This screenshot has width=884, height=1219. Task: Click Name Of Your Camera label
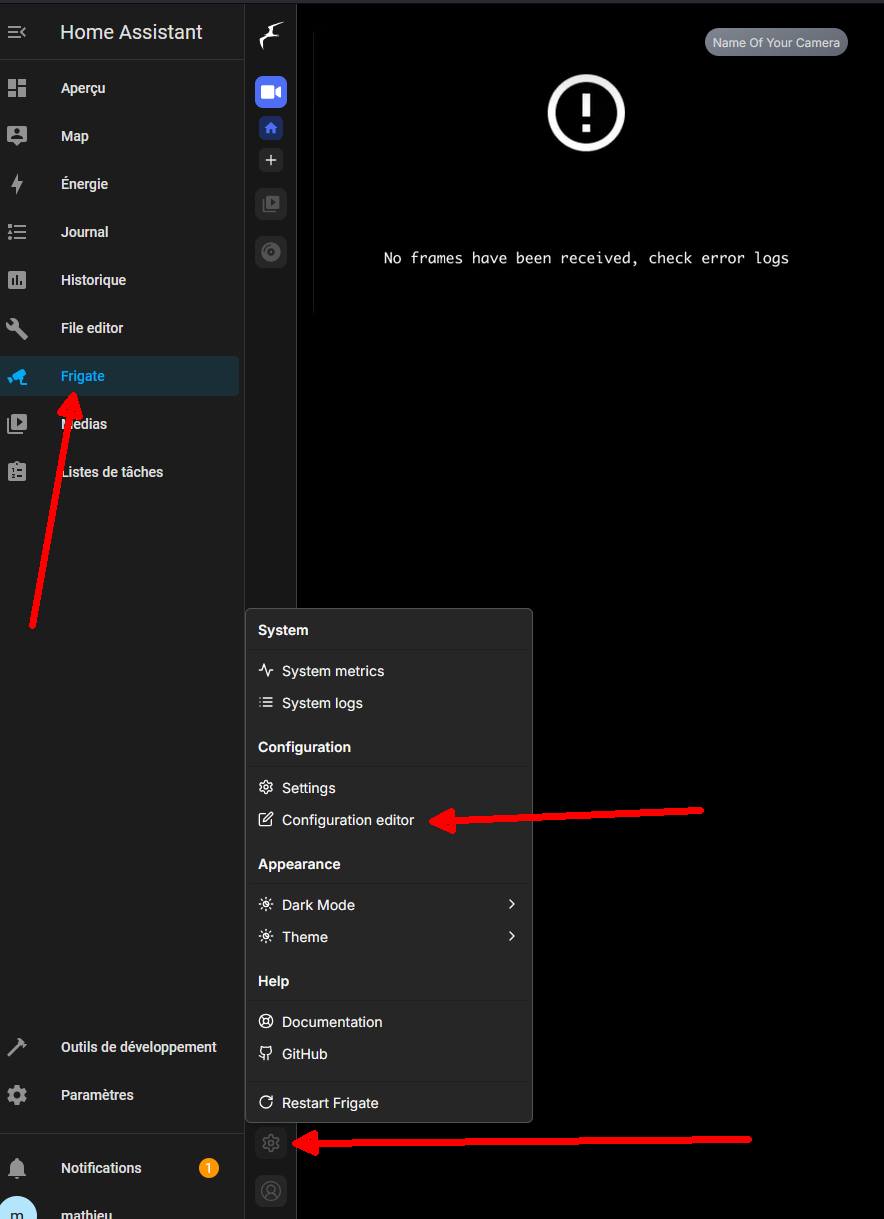tap(776, 43)
